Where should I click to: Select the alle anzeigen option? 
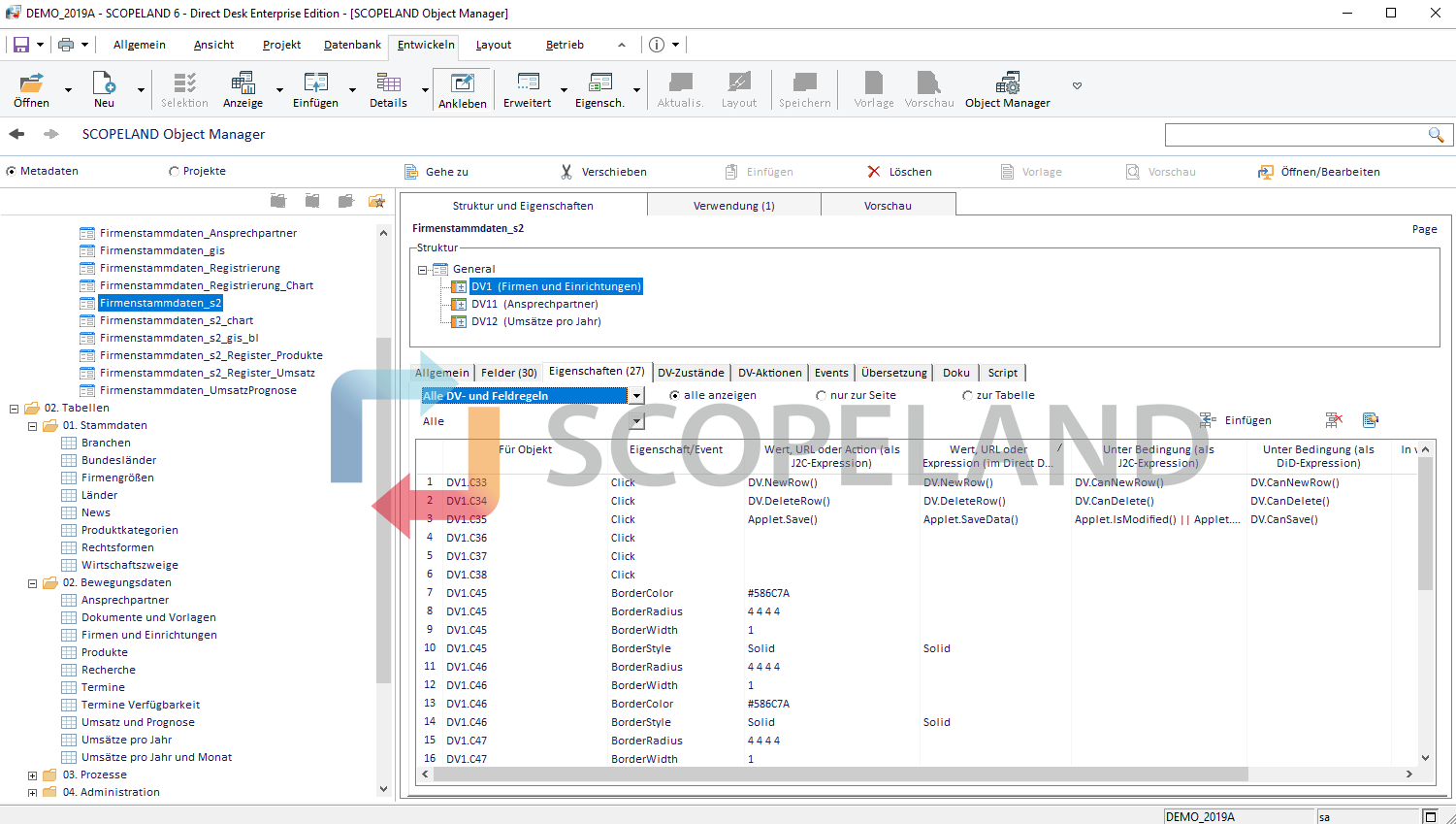tap(674, 395)
